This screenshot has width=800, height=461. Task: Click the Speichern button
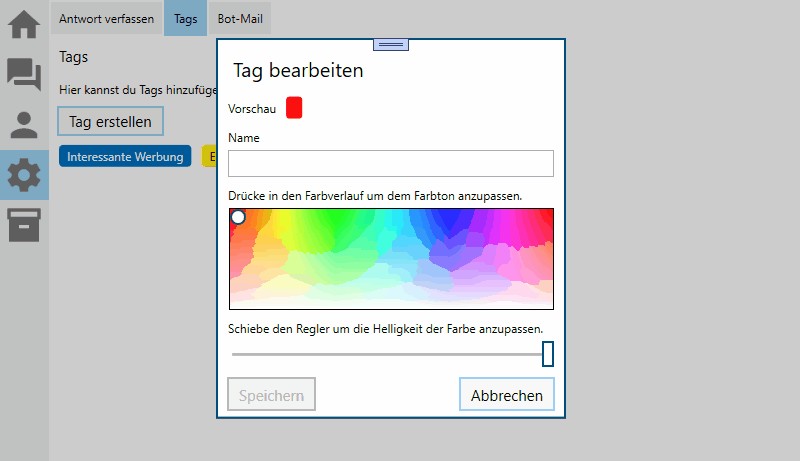coord(271,395)
